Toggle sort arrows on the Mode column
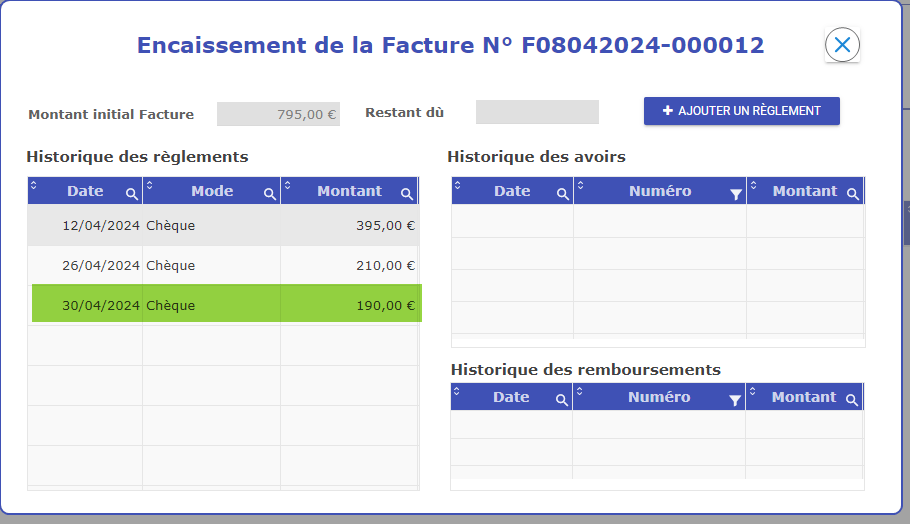The height and width of the screenshot is (524, 910). coord(150,185)
